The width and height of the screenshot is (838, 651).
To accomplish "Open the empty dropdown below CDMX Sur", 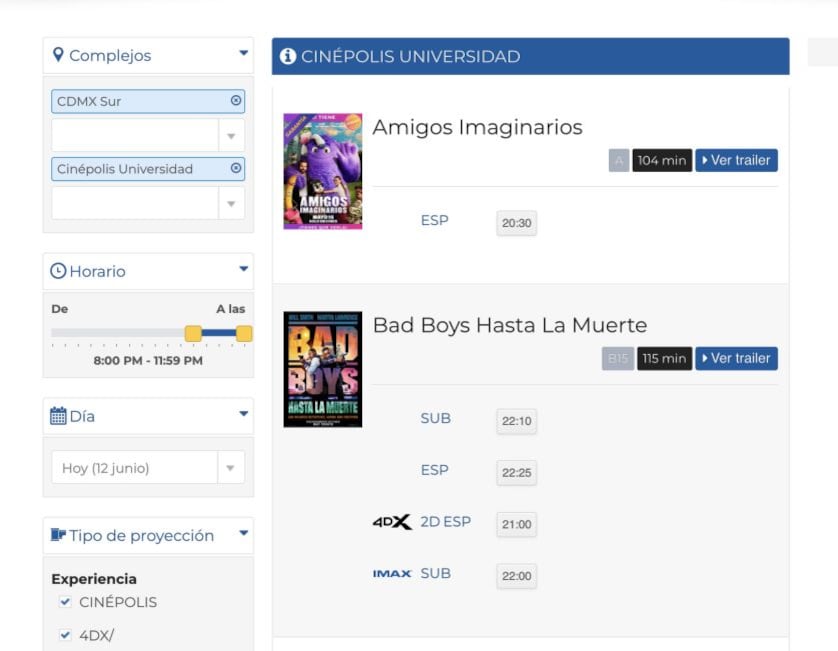I will pyautogui.click(x=231, y=135).
